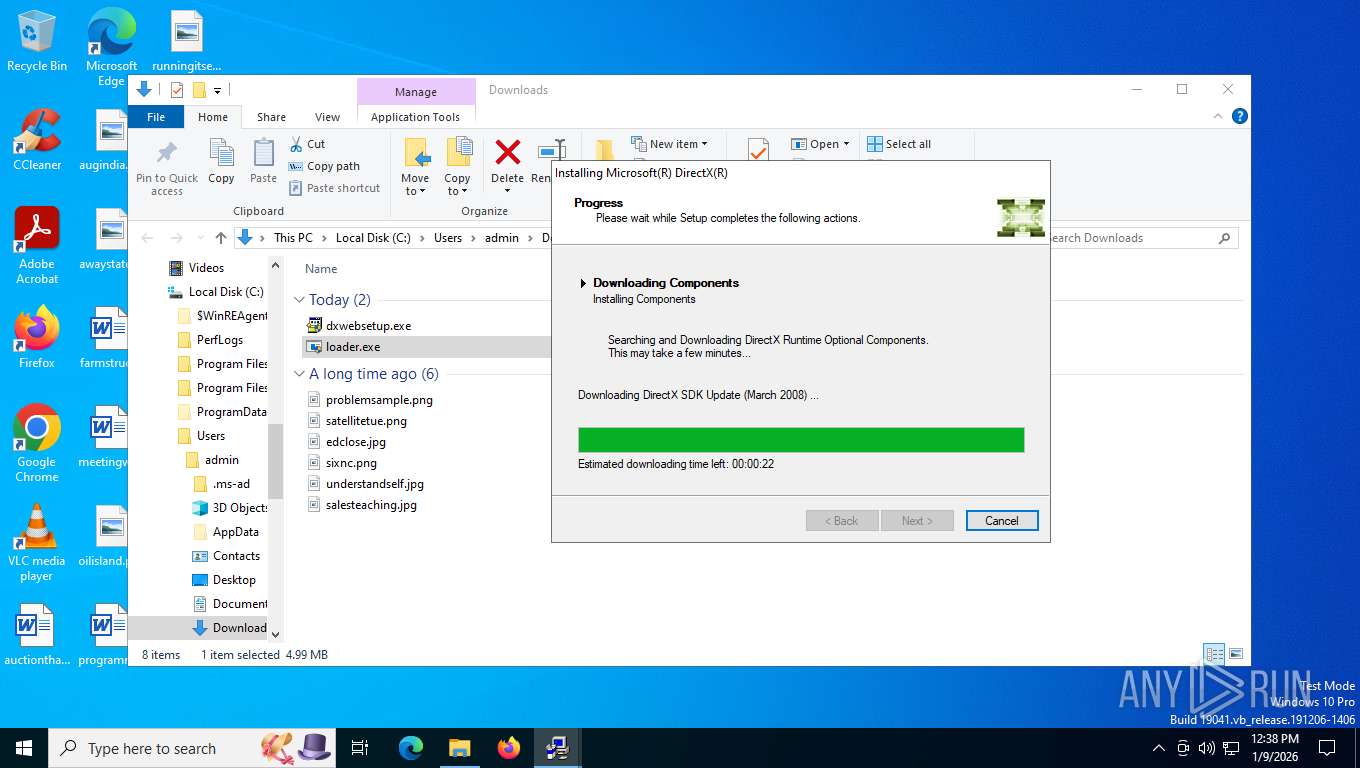The height and width of the screenshot is (768, 1360).
Task: Collapse the ribbon with chevron
Action: (1219, 116)
